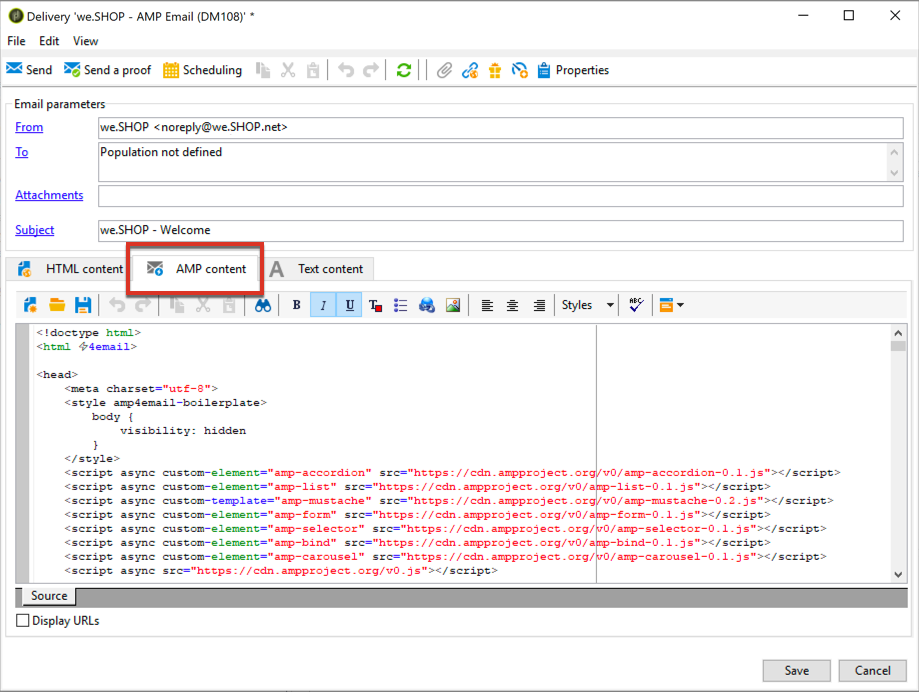Click in the Attachments field
Viewport: 919px width, 692px height.
501,196
